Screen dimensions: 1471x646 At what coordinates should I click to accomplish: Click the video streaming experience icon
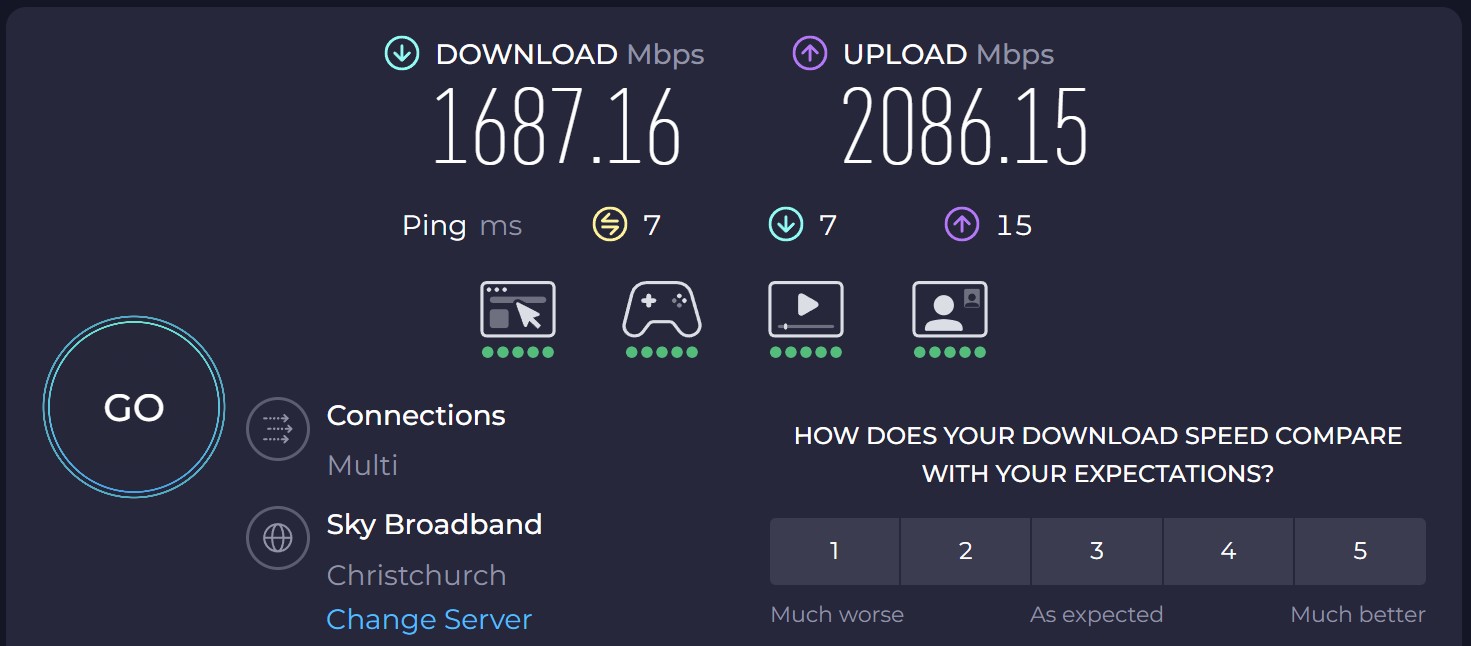(x=806, y=310)
